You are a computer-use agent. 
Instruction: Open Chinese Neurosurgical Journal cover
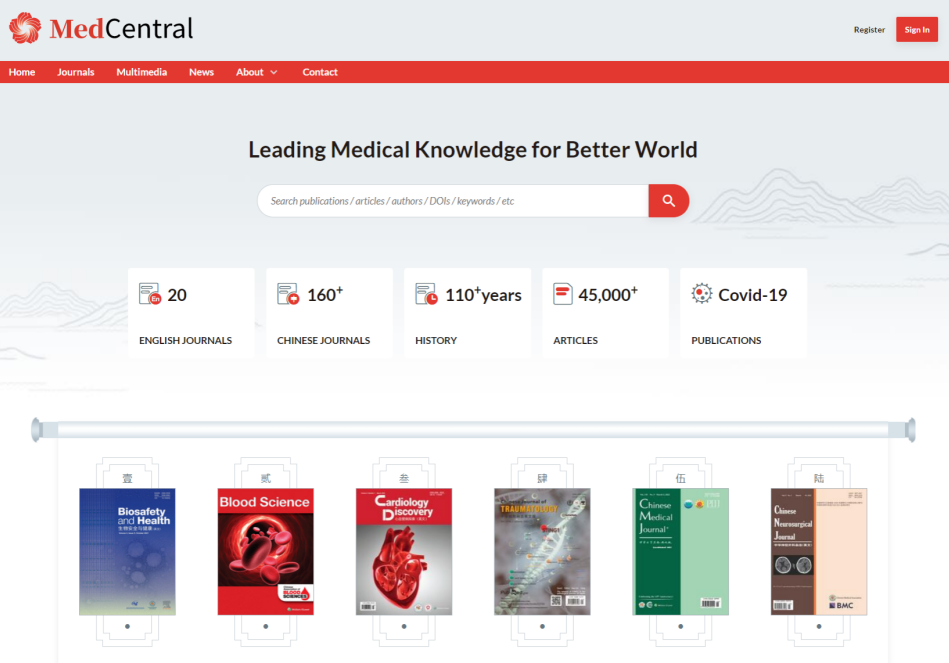click(x=819, y=552)
